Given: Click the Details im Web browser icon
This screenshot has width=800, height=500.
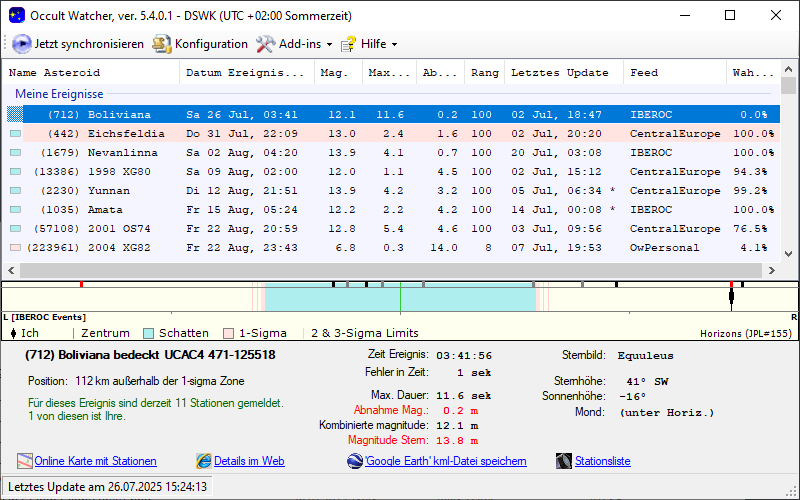Looking at the screenshot, I should tap(204, 461).
